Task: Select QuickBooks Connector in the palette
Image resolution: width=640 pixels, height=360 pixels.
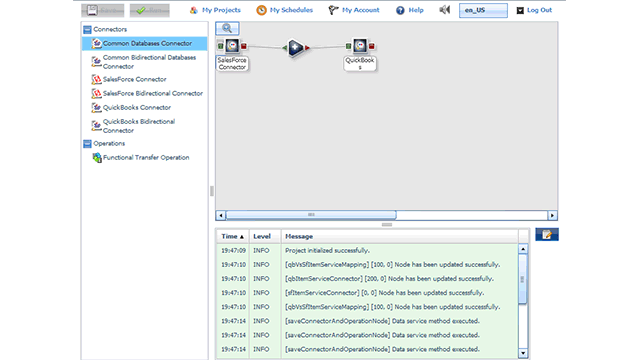Action: click(144, 108)
